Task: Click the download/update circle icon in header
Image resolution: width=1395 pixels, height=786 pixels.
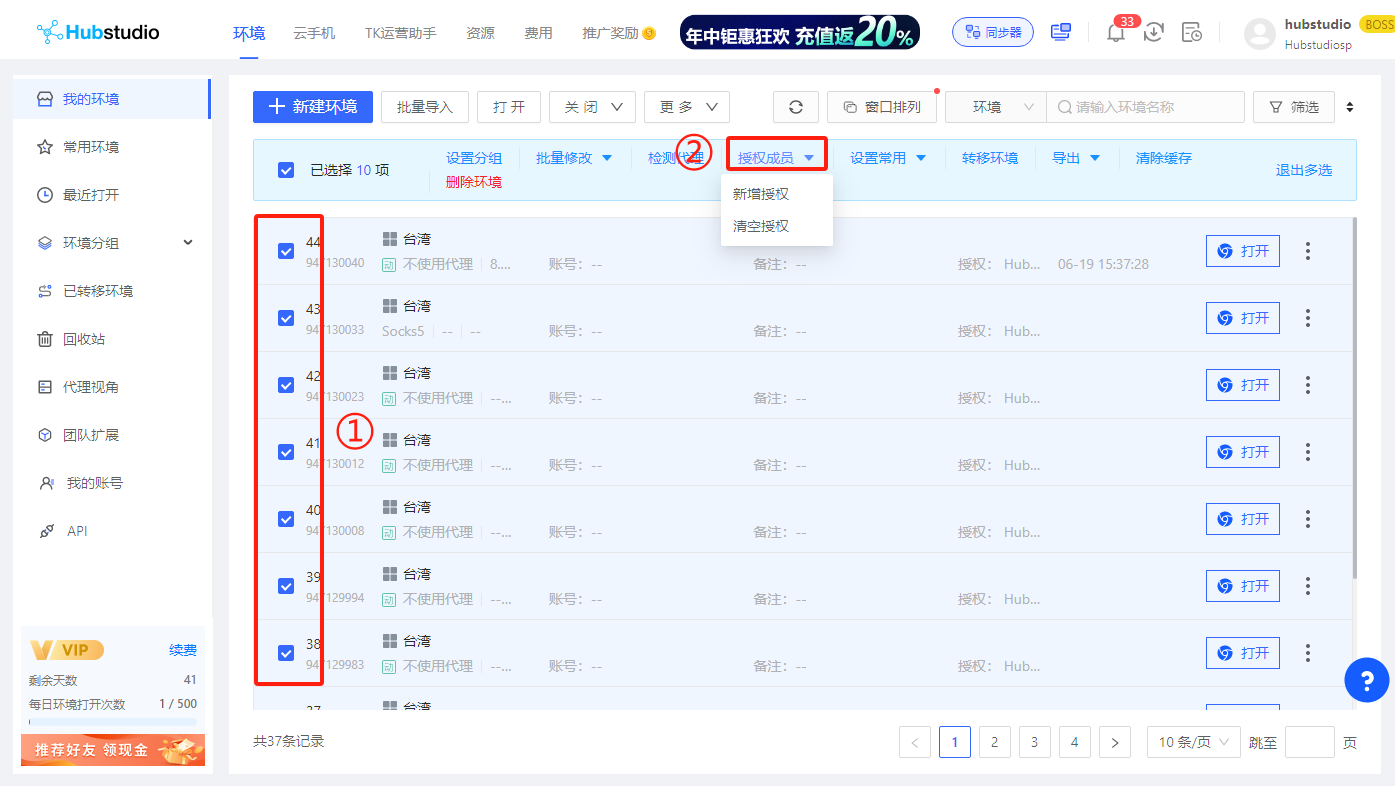Action: coord(1154,32)
